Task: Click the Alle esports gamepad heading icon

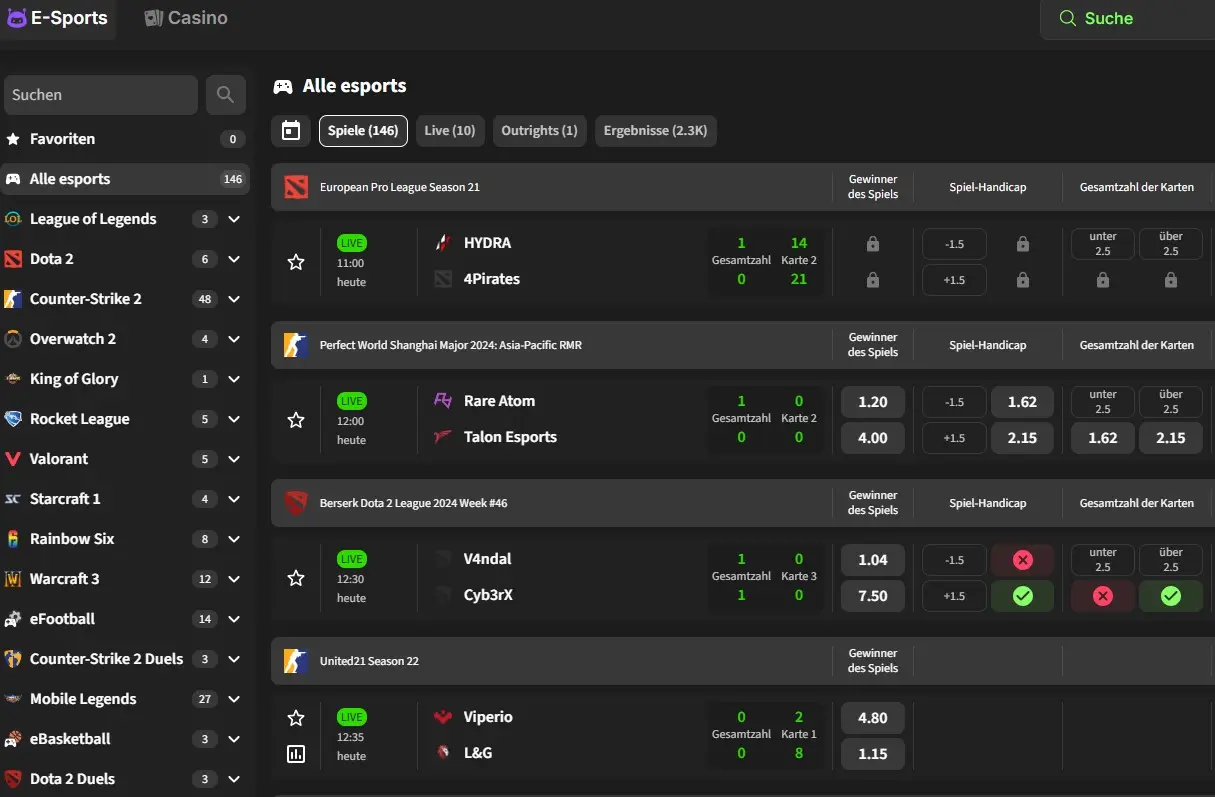Action: coord(283,86)
